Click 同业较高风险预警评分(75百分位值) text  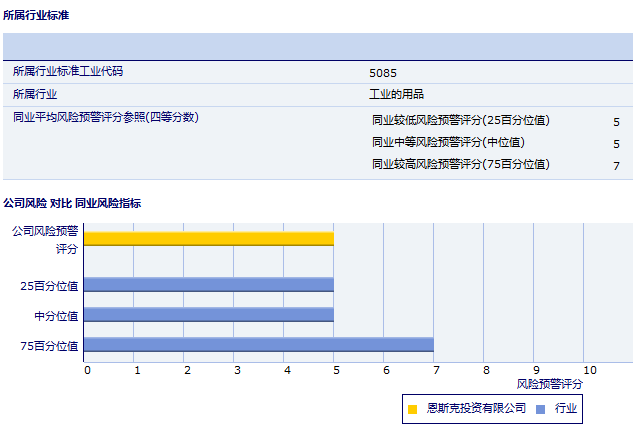tap(460, 164)
